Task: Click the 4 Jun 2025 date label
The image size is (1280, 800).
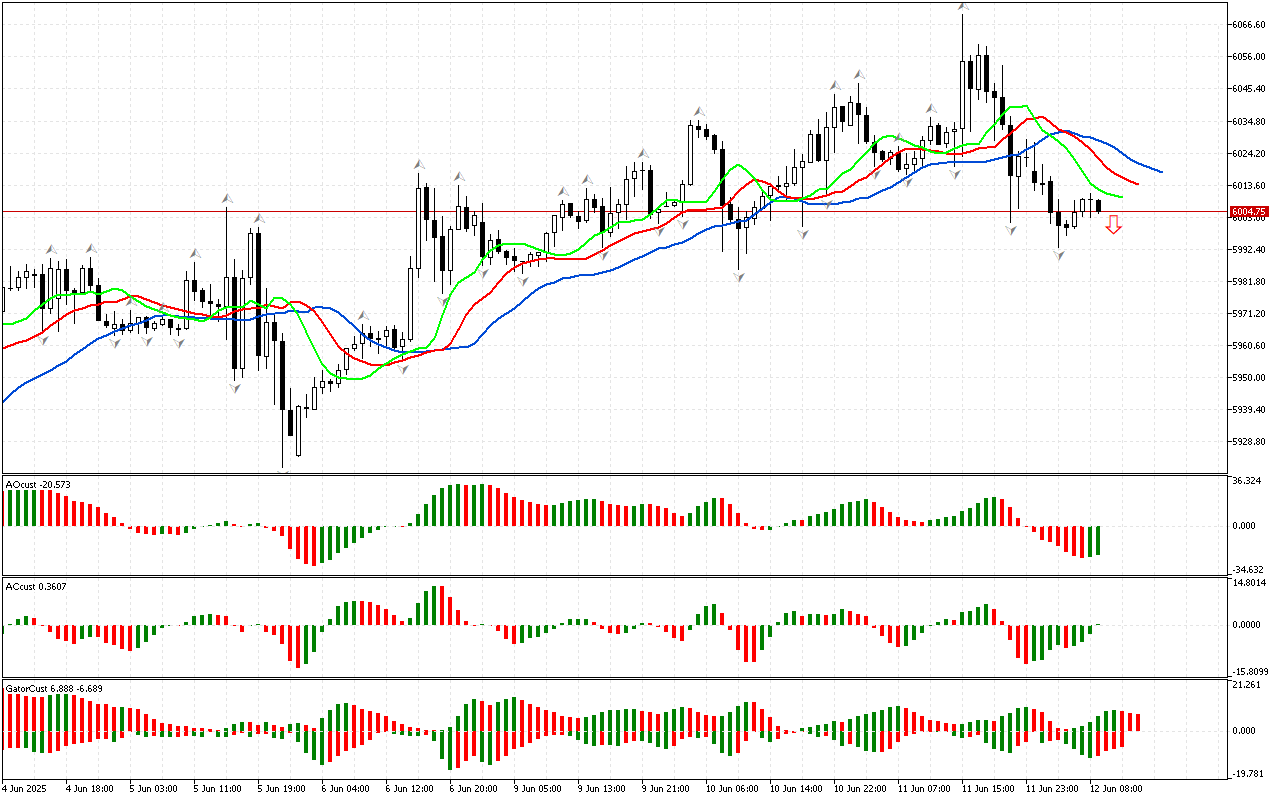Action: point(27,788)
